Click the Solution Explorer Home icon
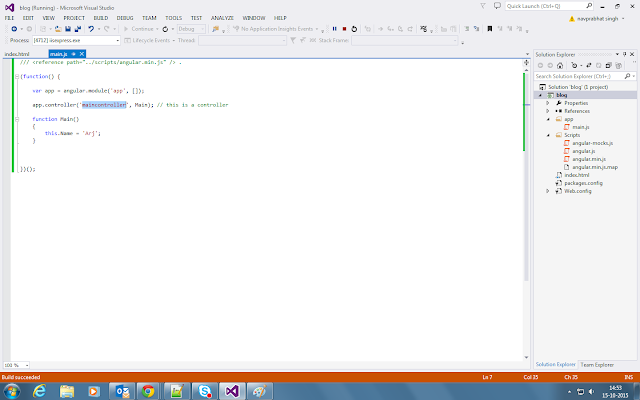The height and width of the screenshot is (400, 640). pos(560,65)
